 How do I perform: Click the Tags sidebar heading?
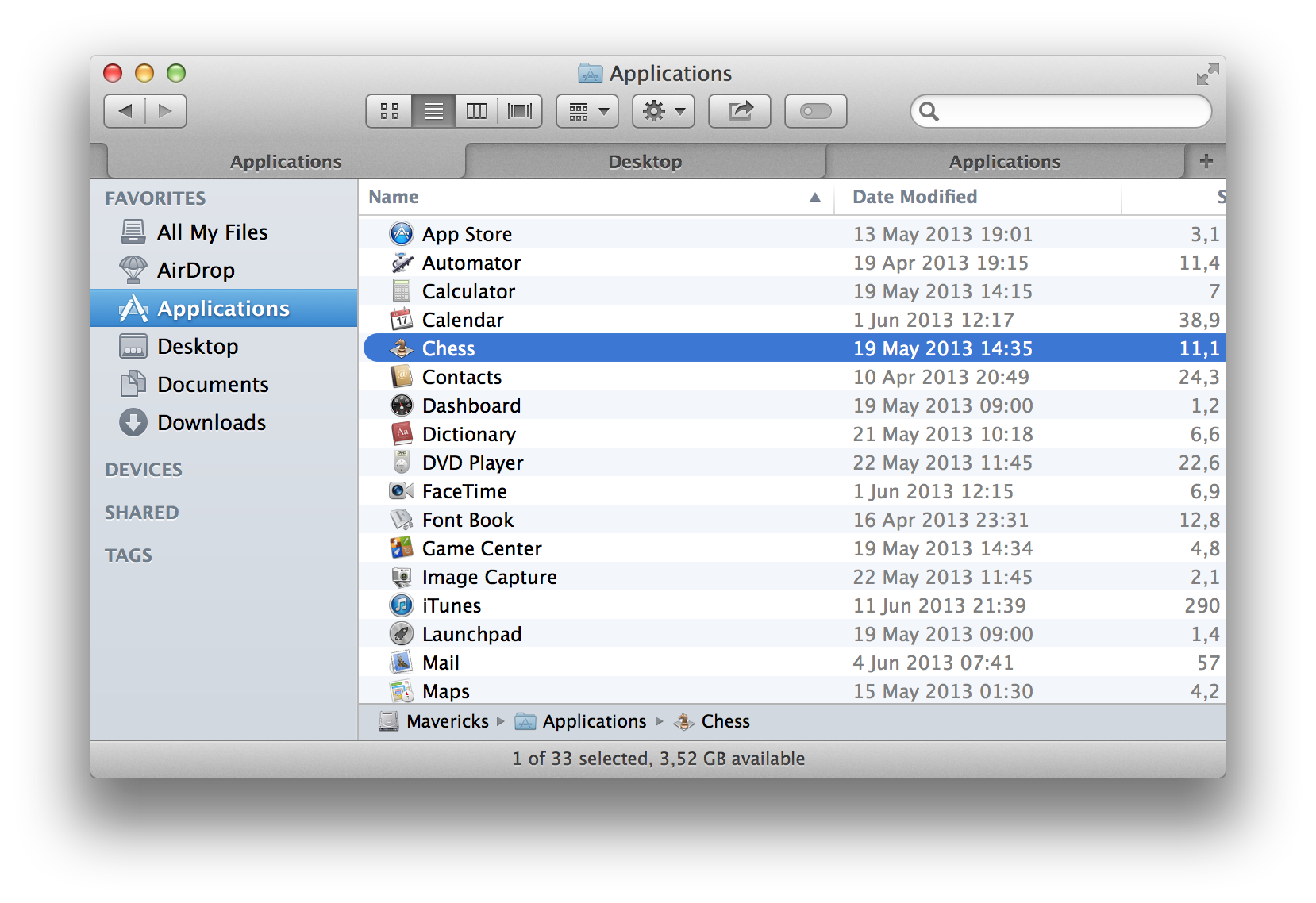tap(129, 555)
